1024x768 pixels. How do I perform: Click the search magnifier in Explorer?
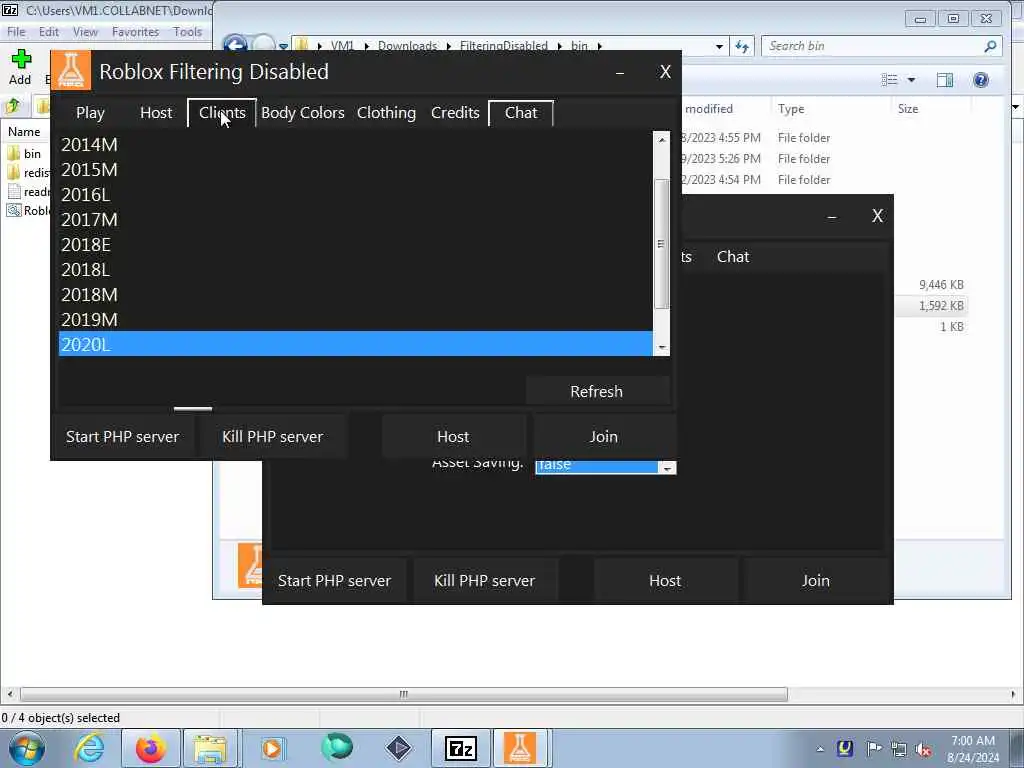pos(990,46)
